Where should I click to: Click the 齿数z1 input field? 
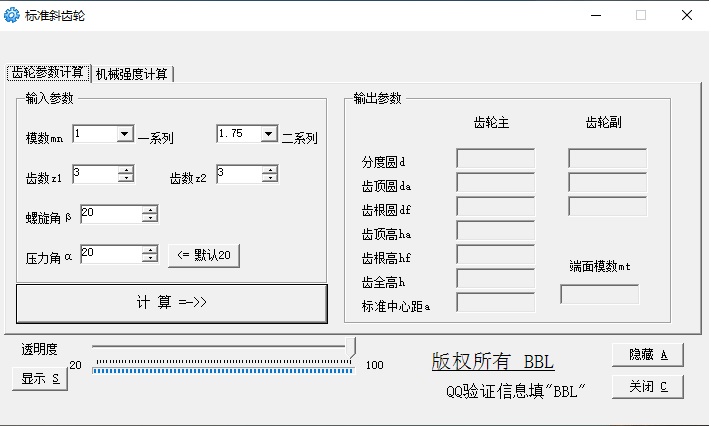tap(95, 174)
